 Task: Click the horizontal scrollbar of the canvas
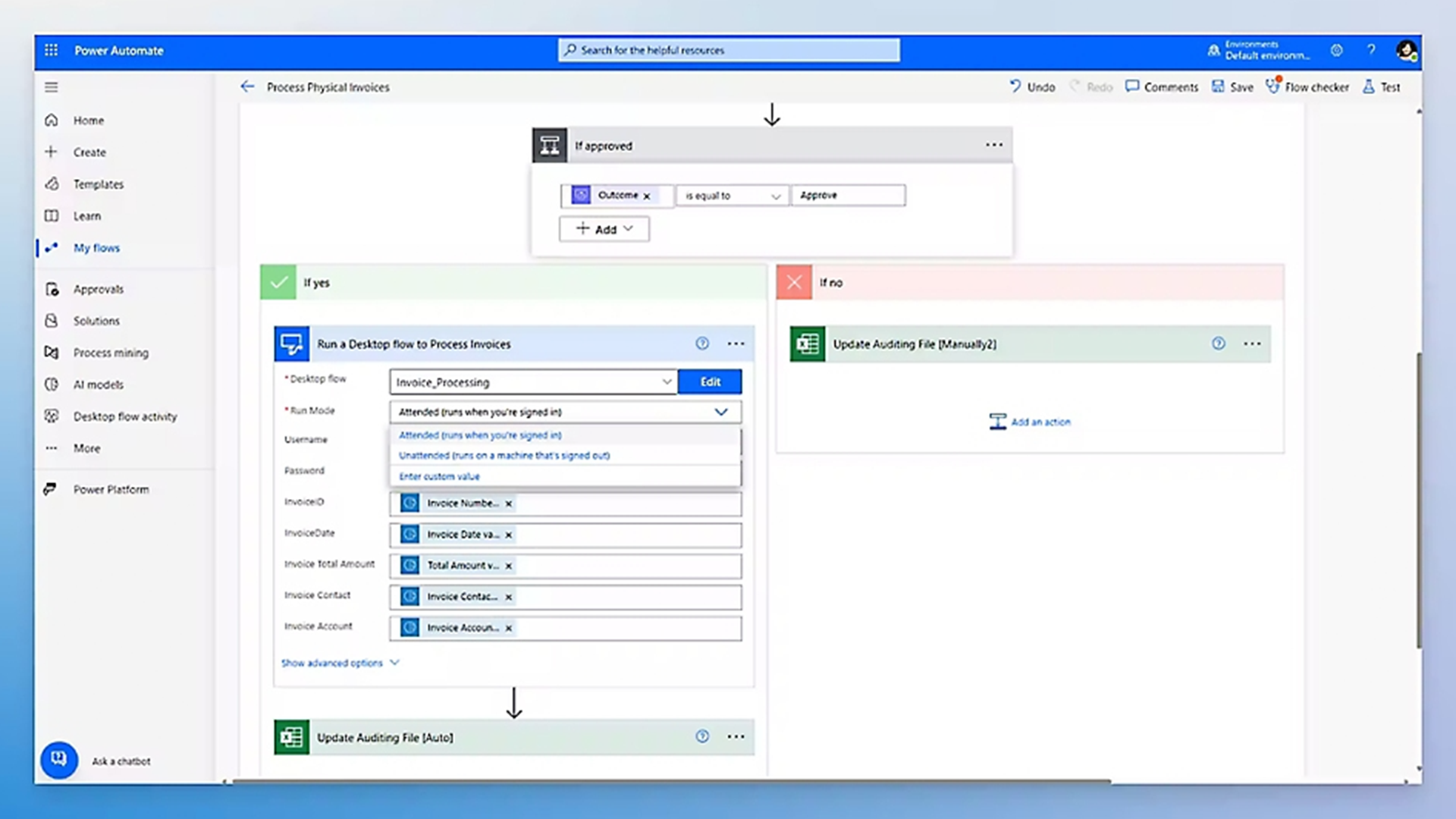pos(671,781)
